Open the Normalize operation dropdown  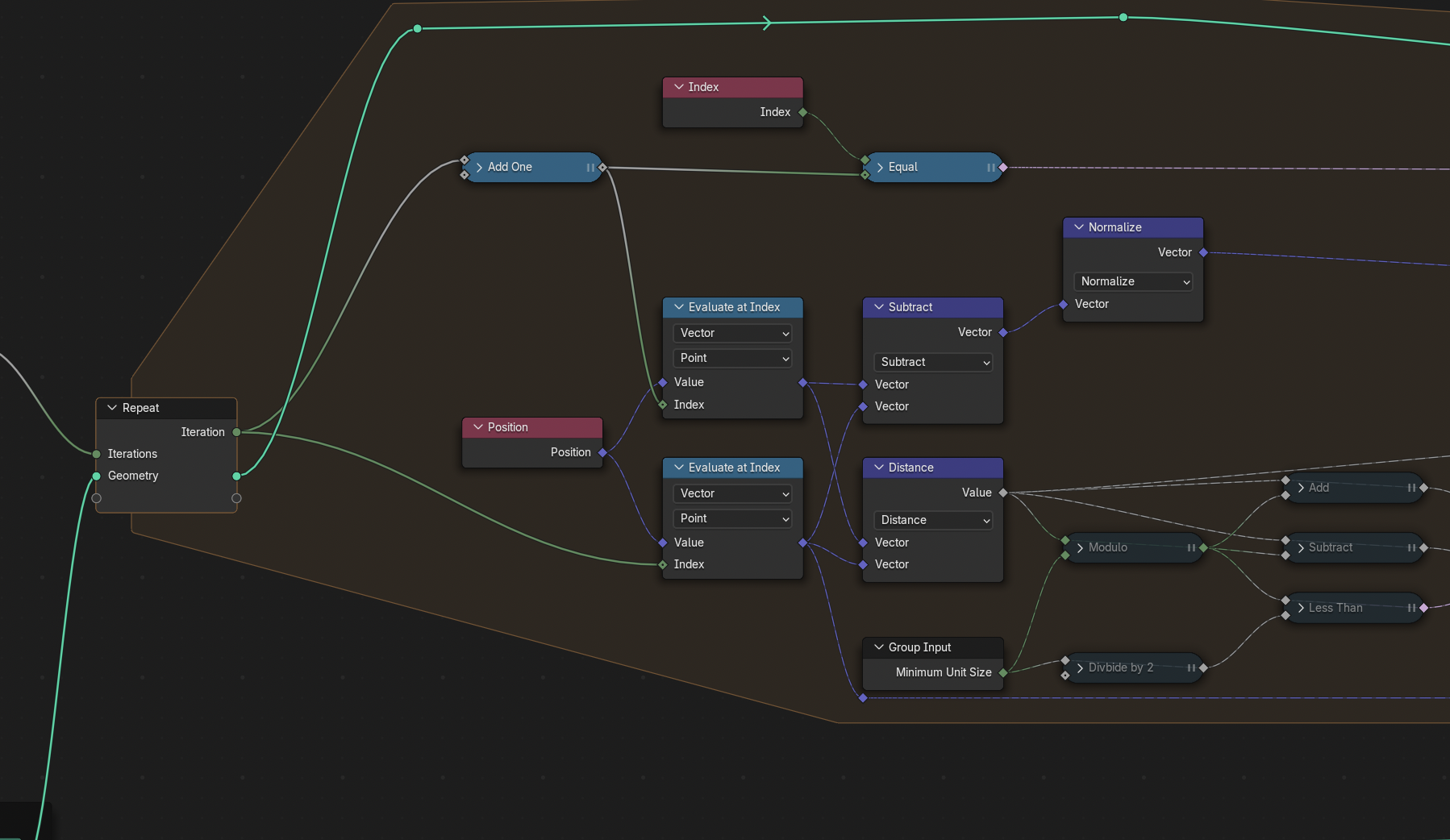click(1133, 281)
